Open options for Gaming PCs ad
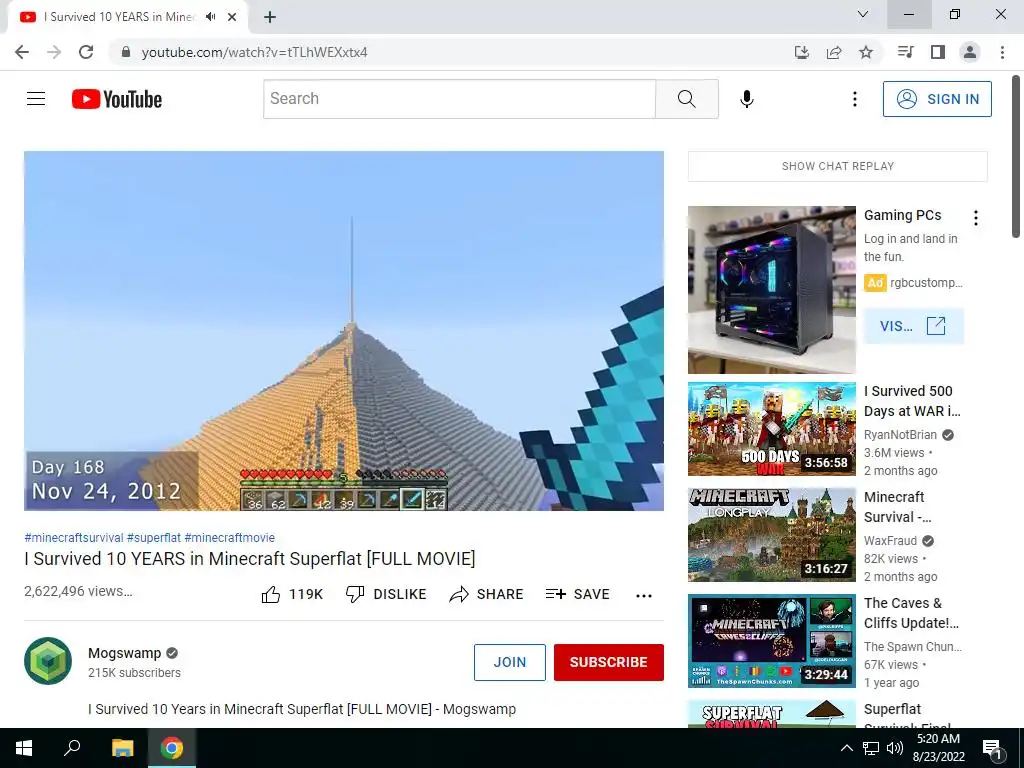1024x768 pixels. (x=976, y=218)
